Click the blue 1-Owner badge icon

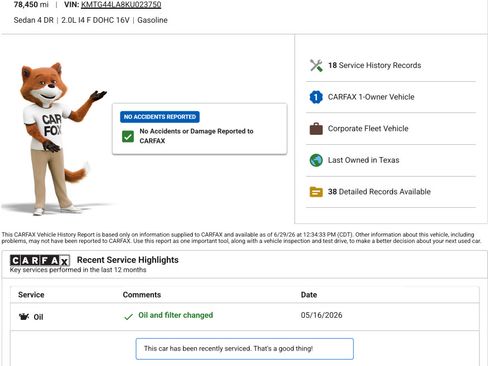[x=316, y=97]
